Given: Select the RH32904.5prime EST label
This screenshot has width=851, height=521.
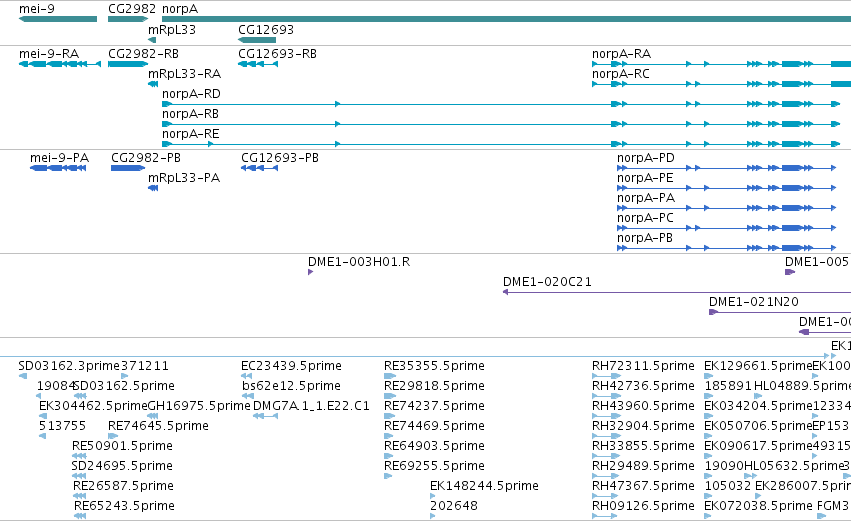Looking at the screenshot, I should click(x=643, y=427).
